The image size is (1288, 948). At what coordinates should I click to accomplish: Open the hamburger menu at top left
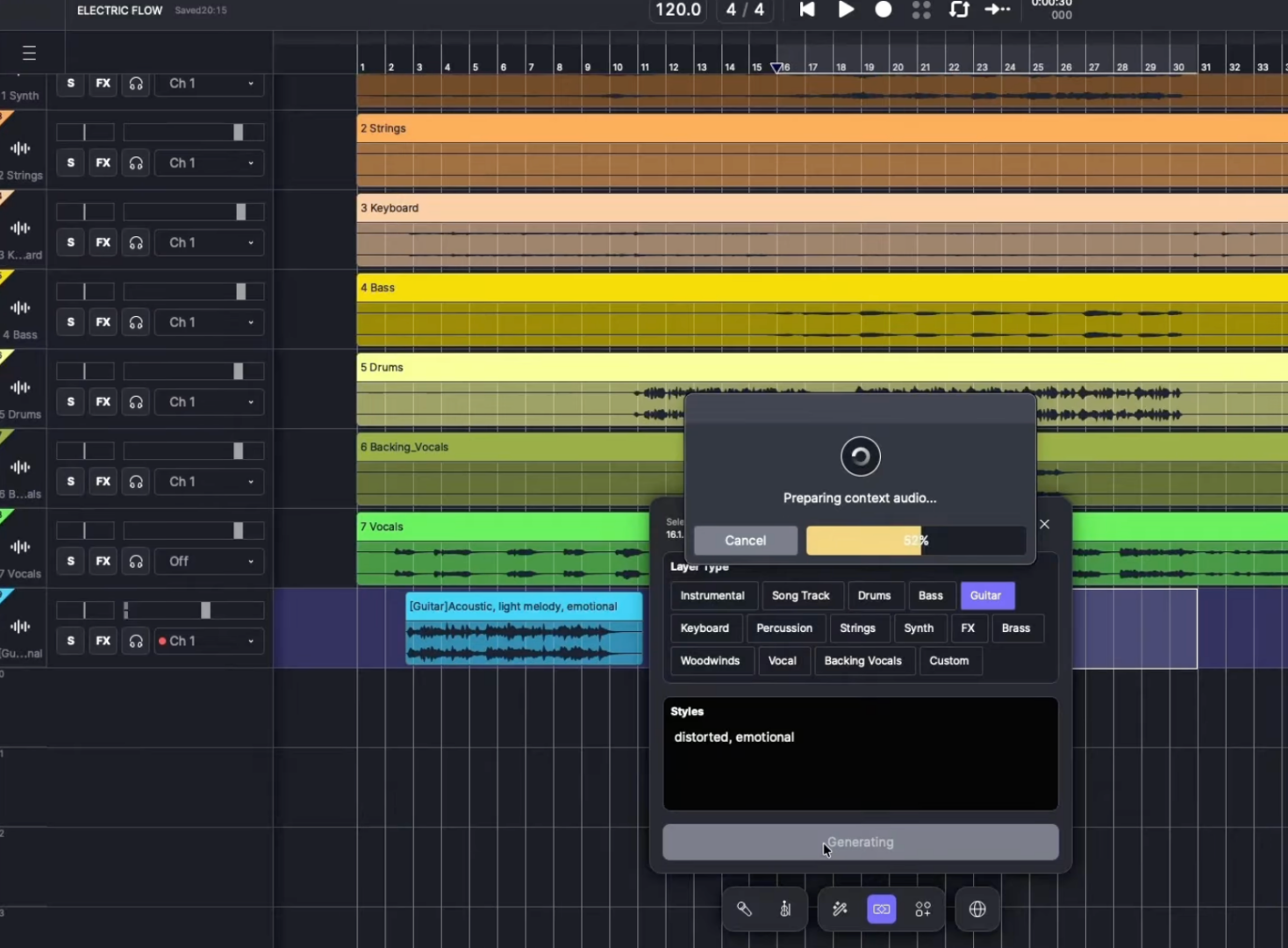coord(29,54)
